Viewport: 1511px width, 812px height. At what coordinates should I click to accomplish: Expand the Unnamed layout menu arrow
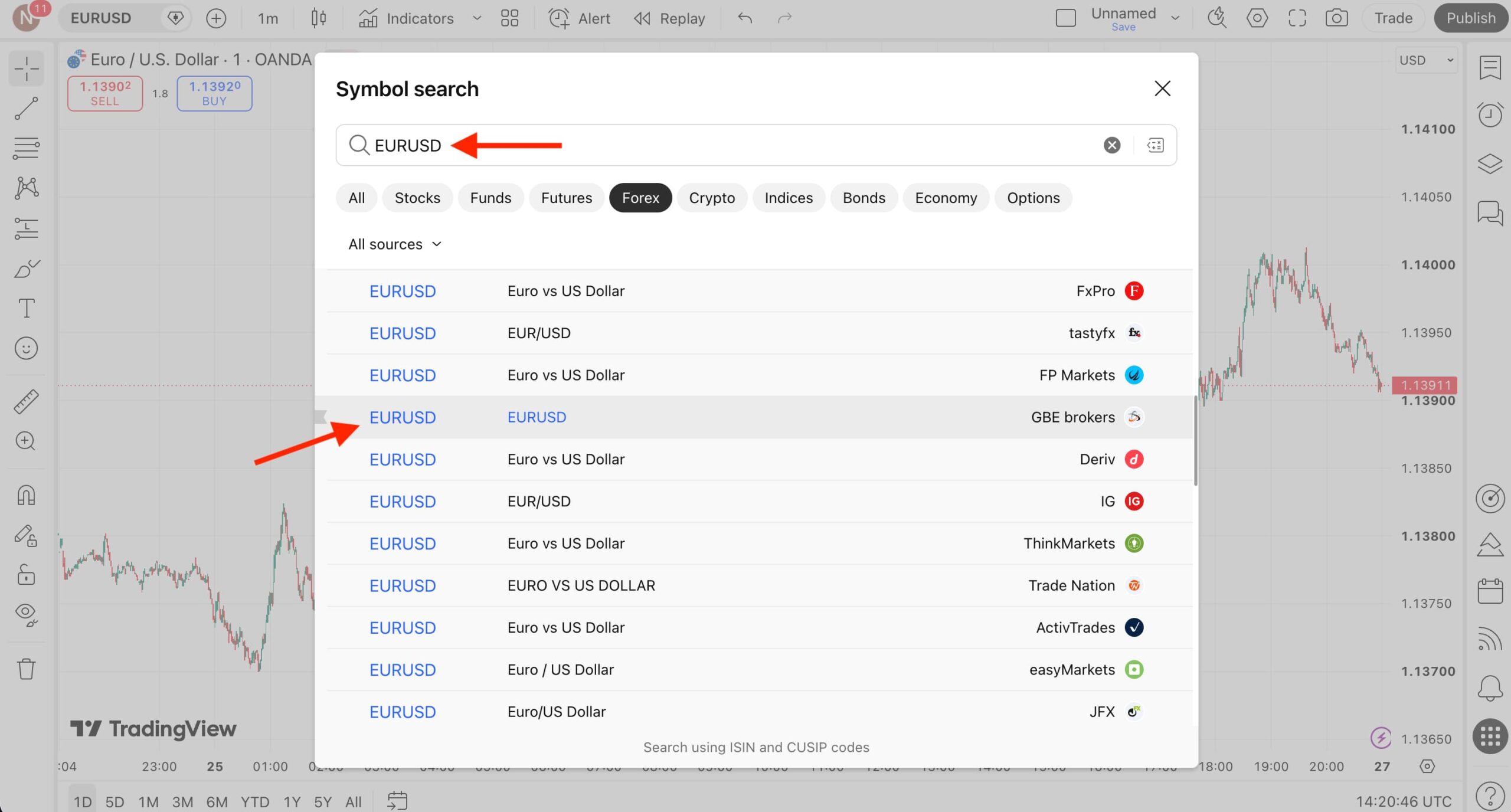tap(1175, 18)
